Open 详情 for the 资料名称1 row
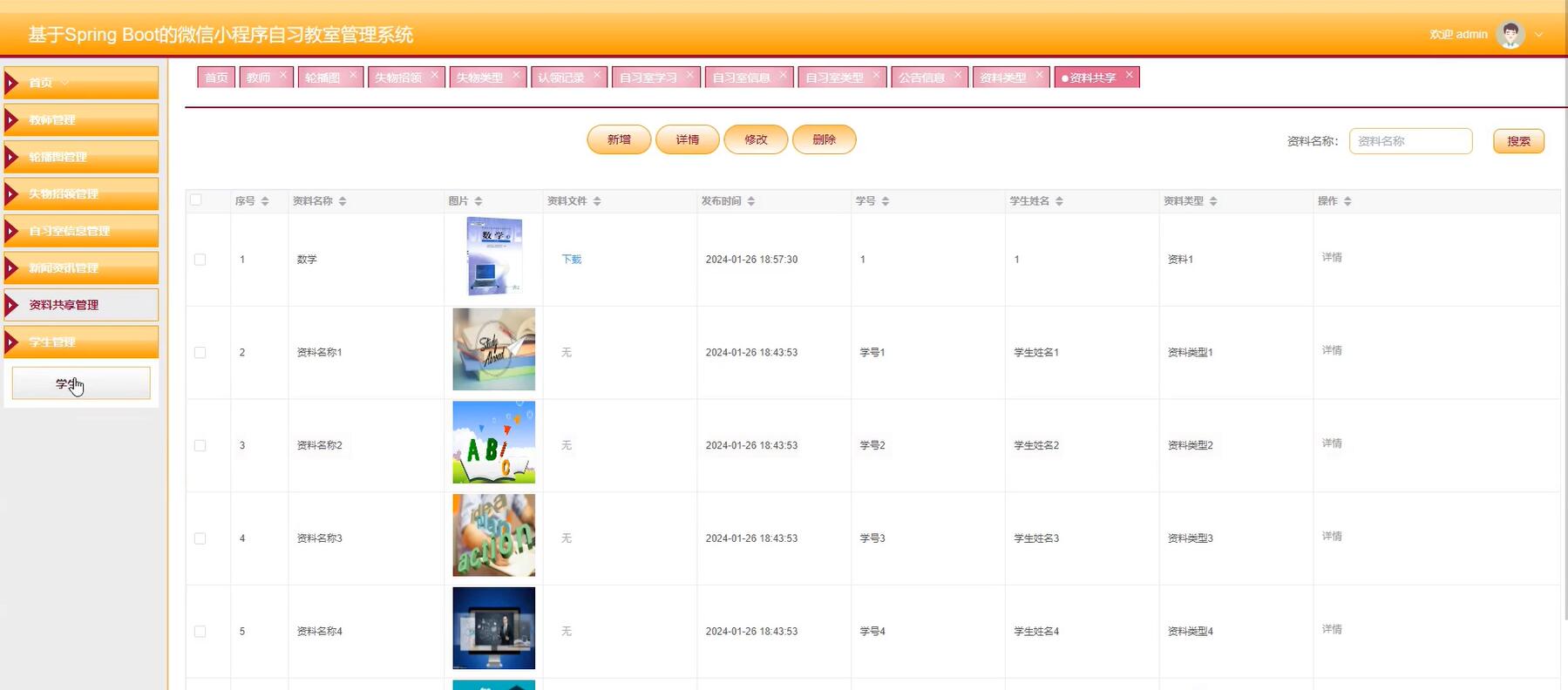 pos(1332,350)
